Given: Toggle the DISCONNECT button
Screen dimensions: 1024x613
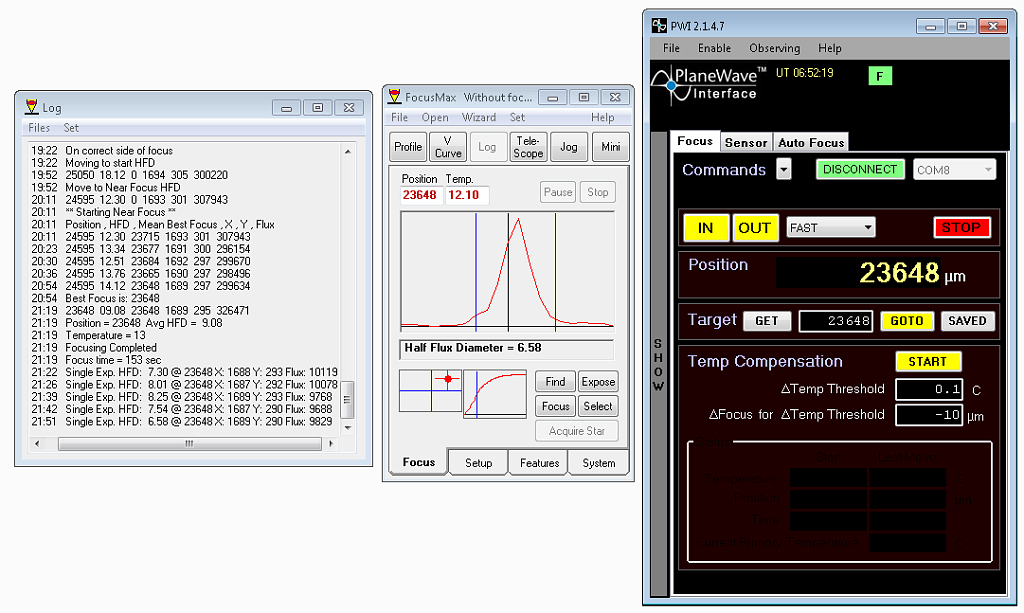Looking at the screenshot, I should tap(860, 170).
